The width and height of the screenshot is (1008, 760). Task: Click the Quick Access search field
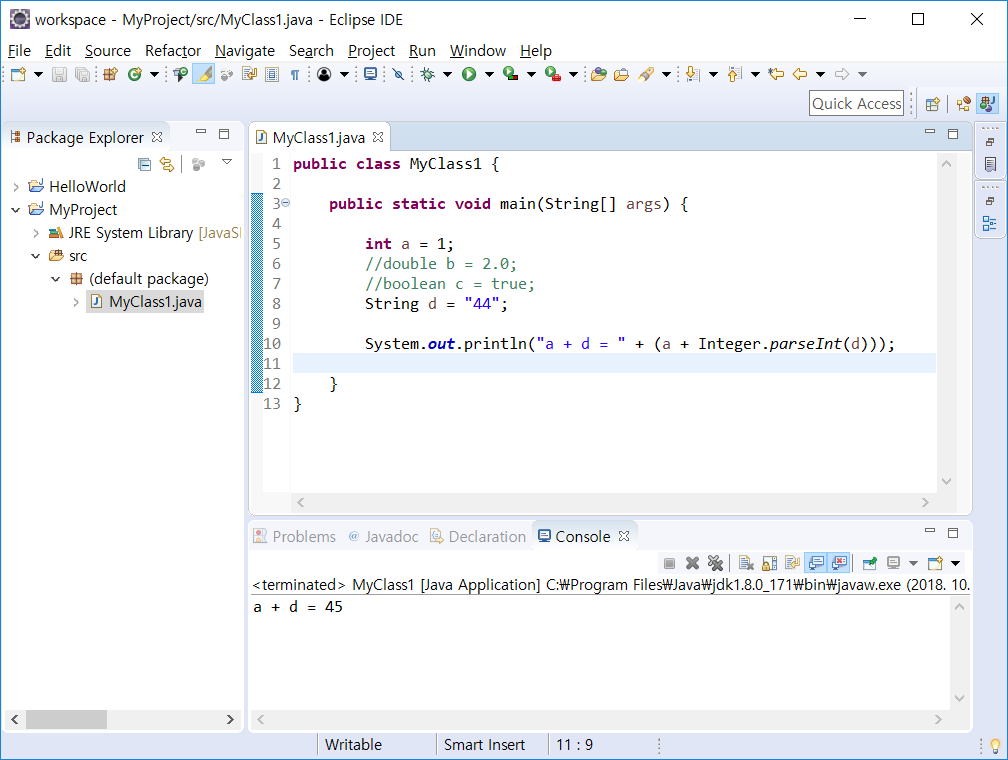click(856, 103)
